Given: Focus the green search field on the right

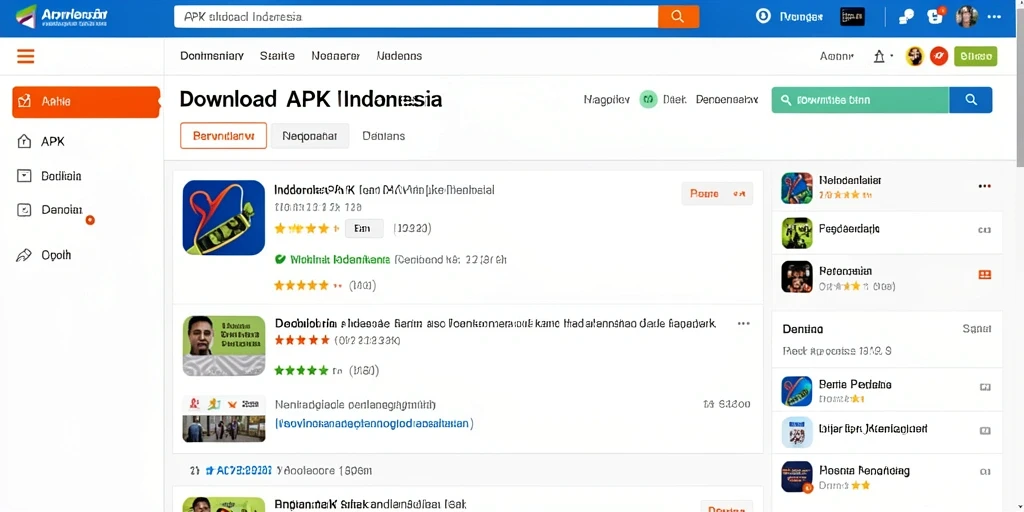Looking at the screenshot, I should pos(860,100).
